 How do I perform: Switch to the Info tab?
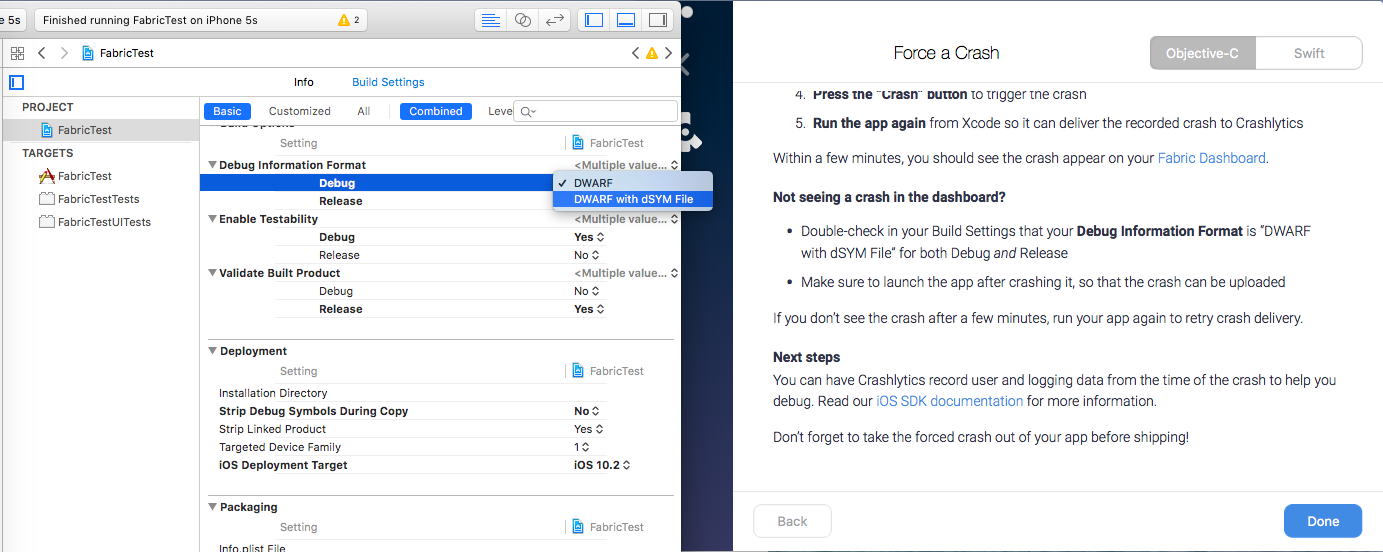[x=303, y=82]
